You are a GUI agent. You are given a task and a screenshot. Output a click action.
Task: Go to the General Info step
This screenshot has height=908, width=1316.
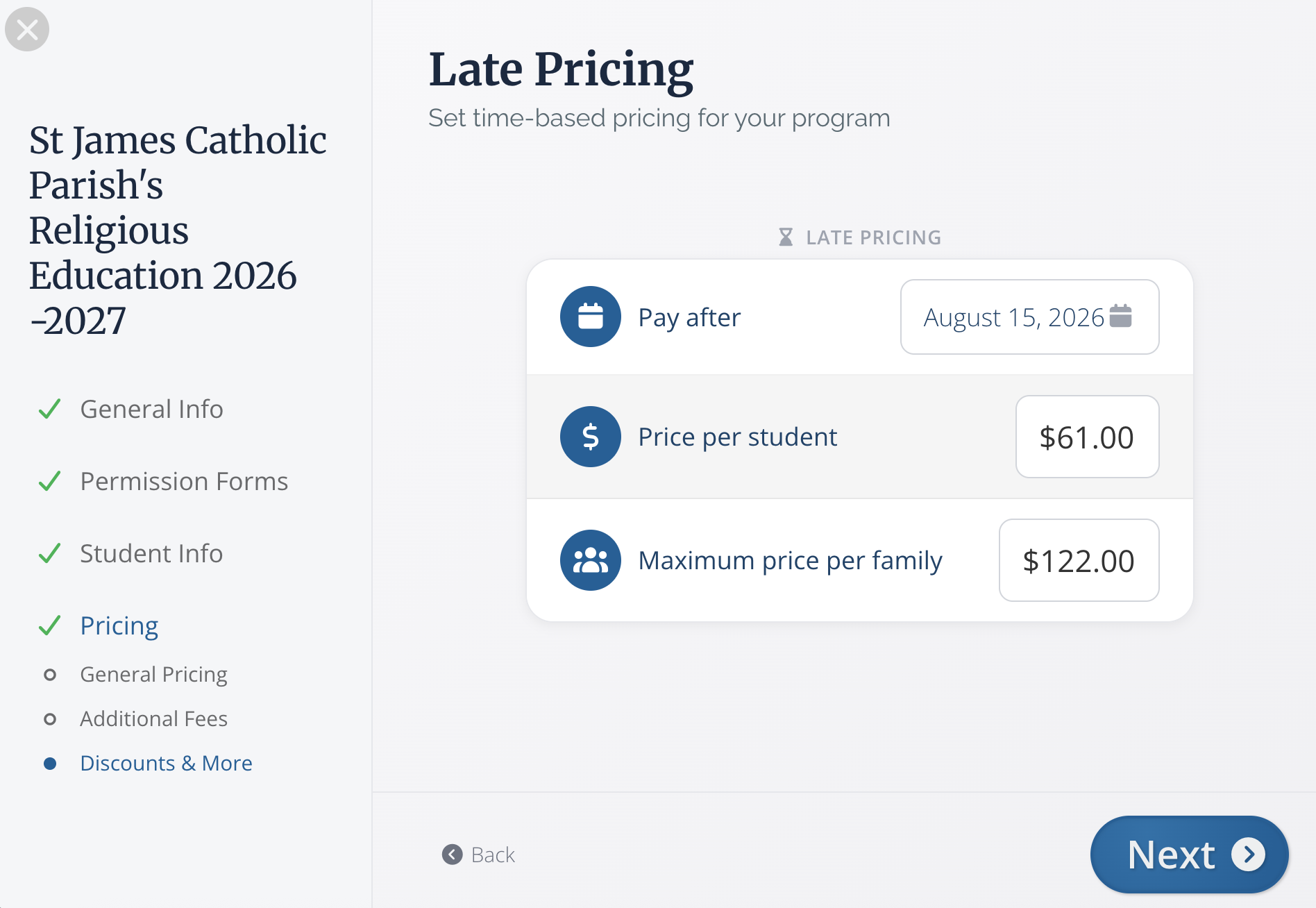(151, 409)
